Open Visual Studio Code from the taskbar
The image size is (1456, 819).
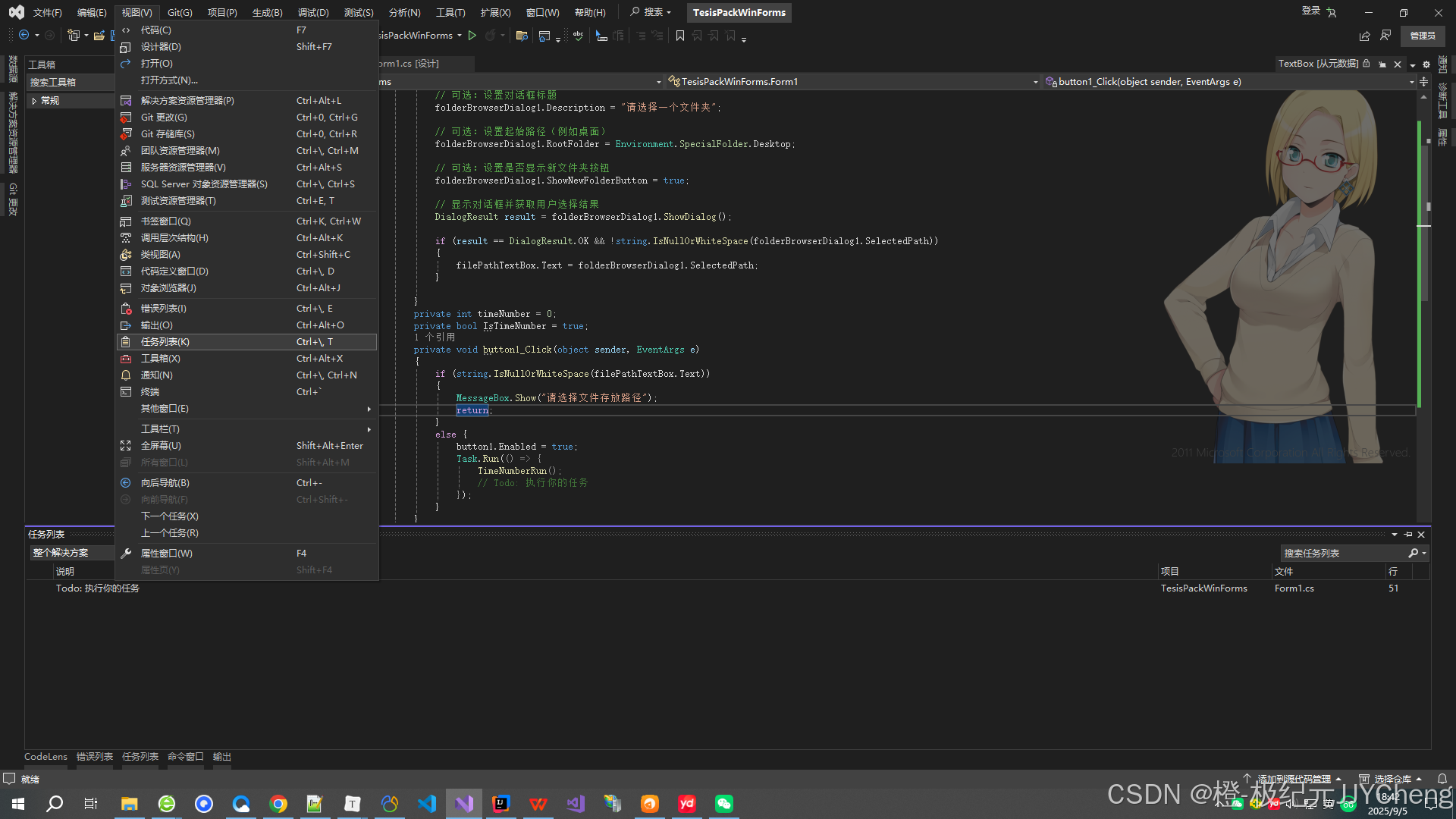[x=427, y=804]
